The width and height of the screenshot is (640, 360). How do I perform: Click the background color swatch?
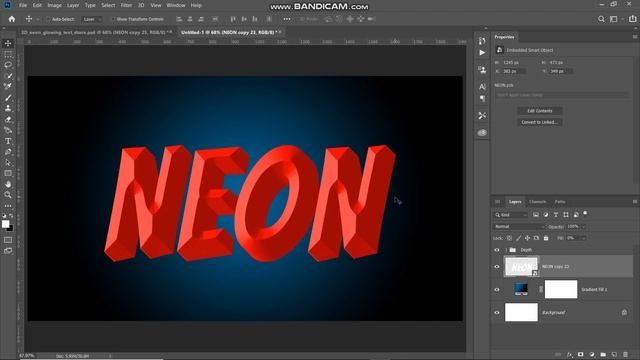pos(10,229)
